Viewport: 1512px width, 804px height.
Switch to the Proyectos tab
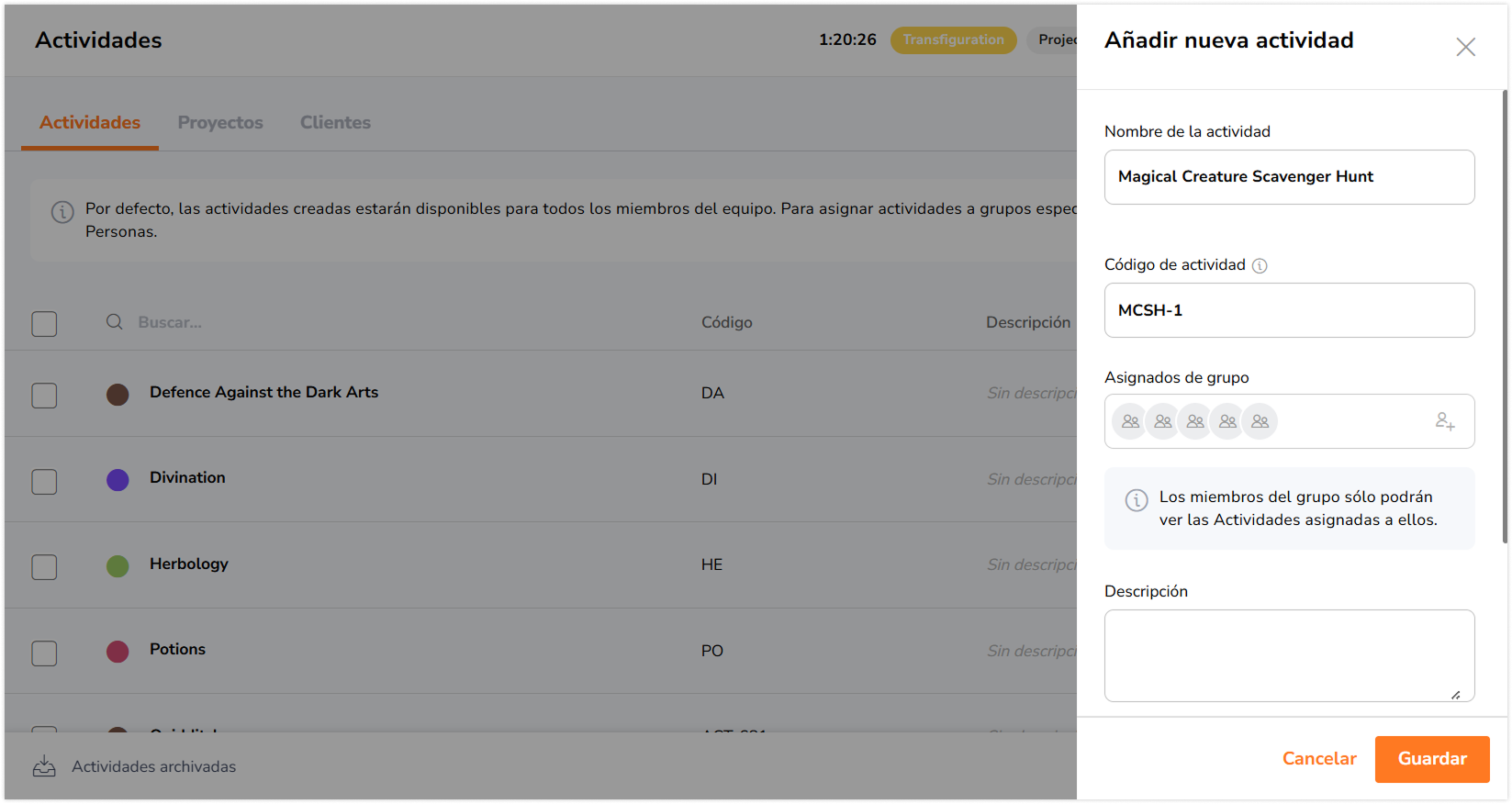point(220,122)
